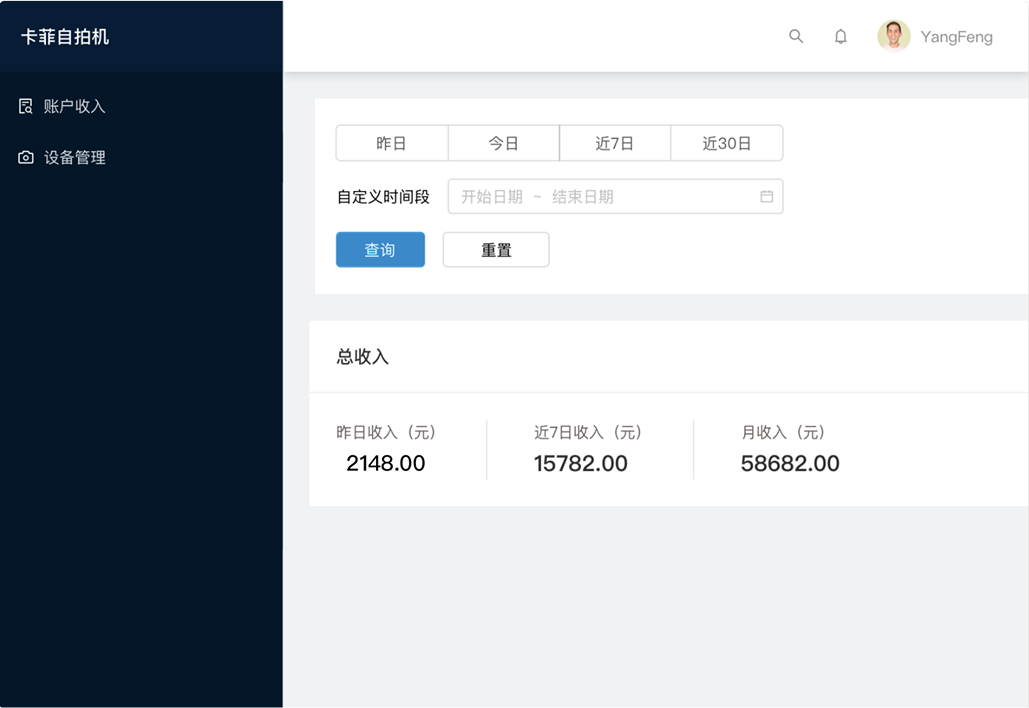Select the 昨日 time filter
Viewport: 1029px width, 708px height.
tap(391, 143)
